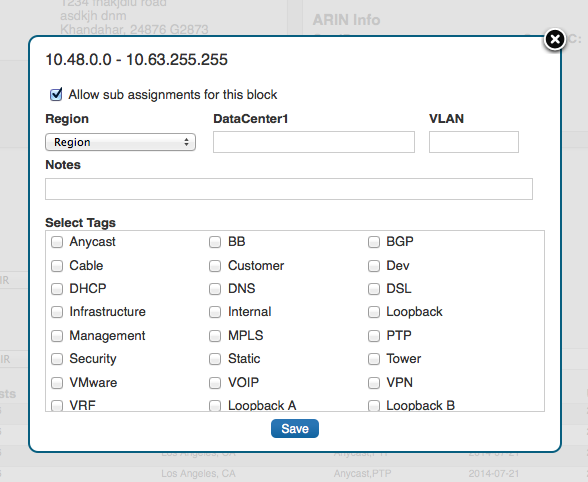Tick the Security tag

(57, 359)
